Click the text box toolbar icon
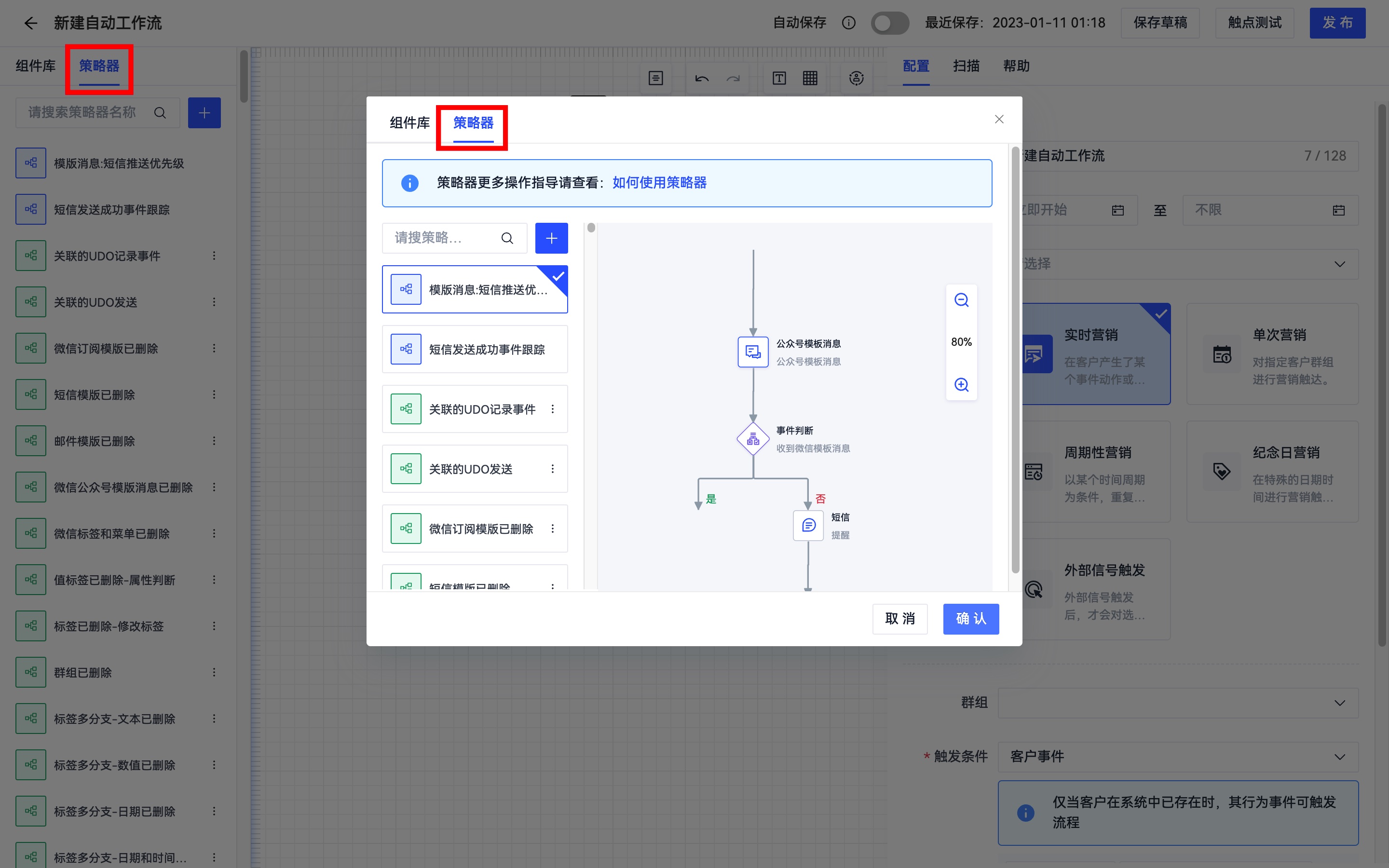This screenshot has width=1389, height=868. [779, 78]
